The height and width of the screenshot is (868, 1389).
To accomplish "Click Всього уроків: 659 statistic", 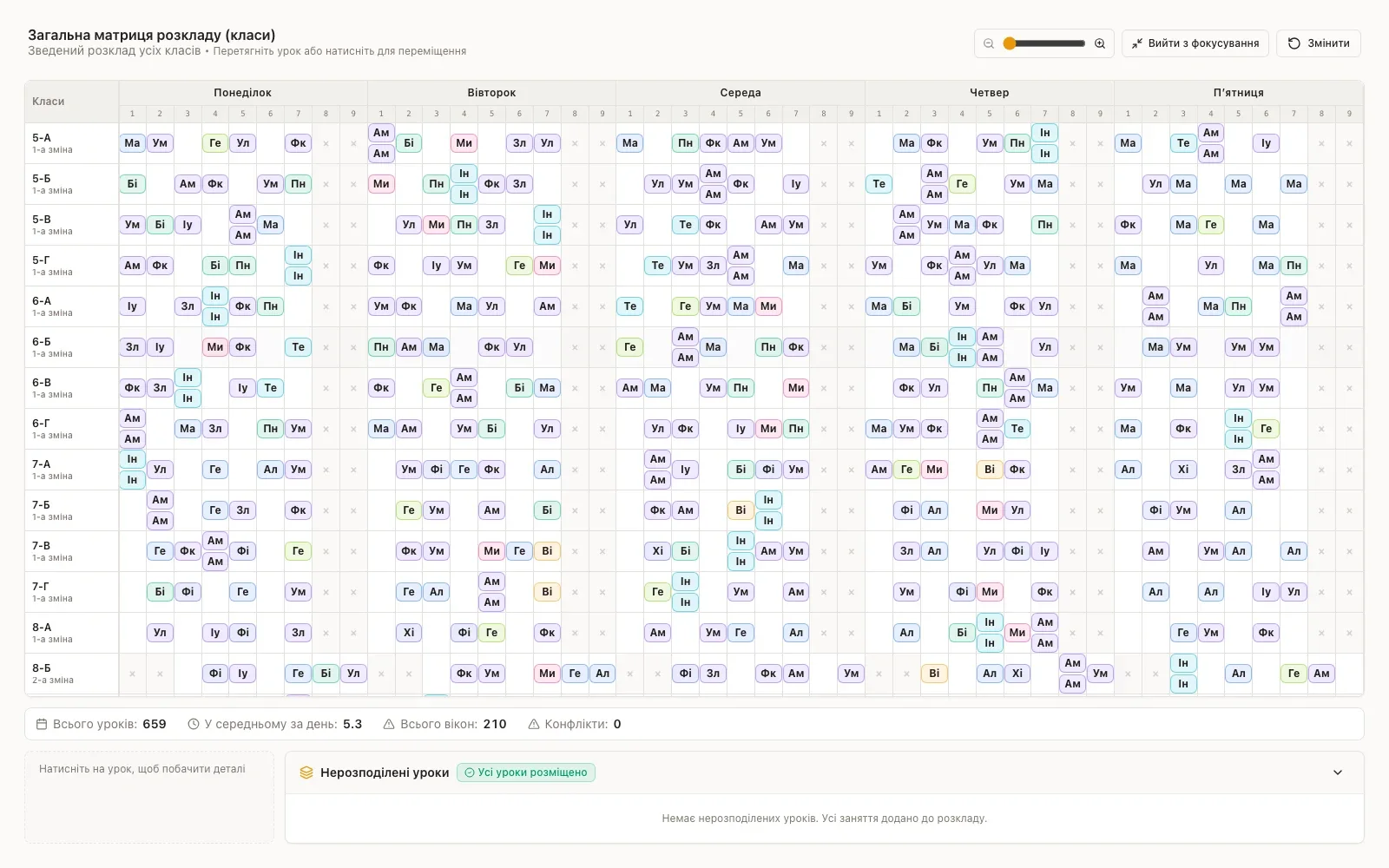I will pyautogui.click(x=101, y=724).
